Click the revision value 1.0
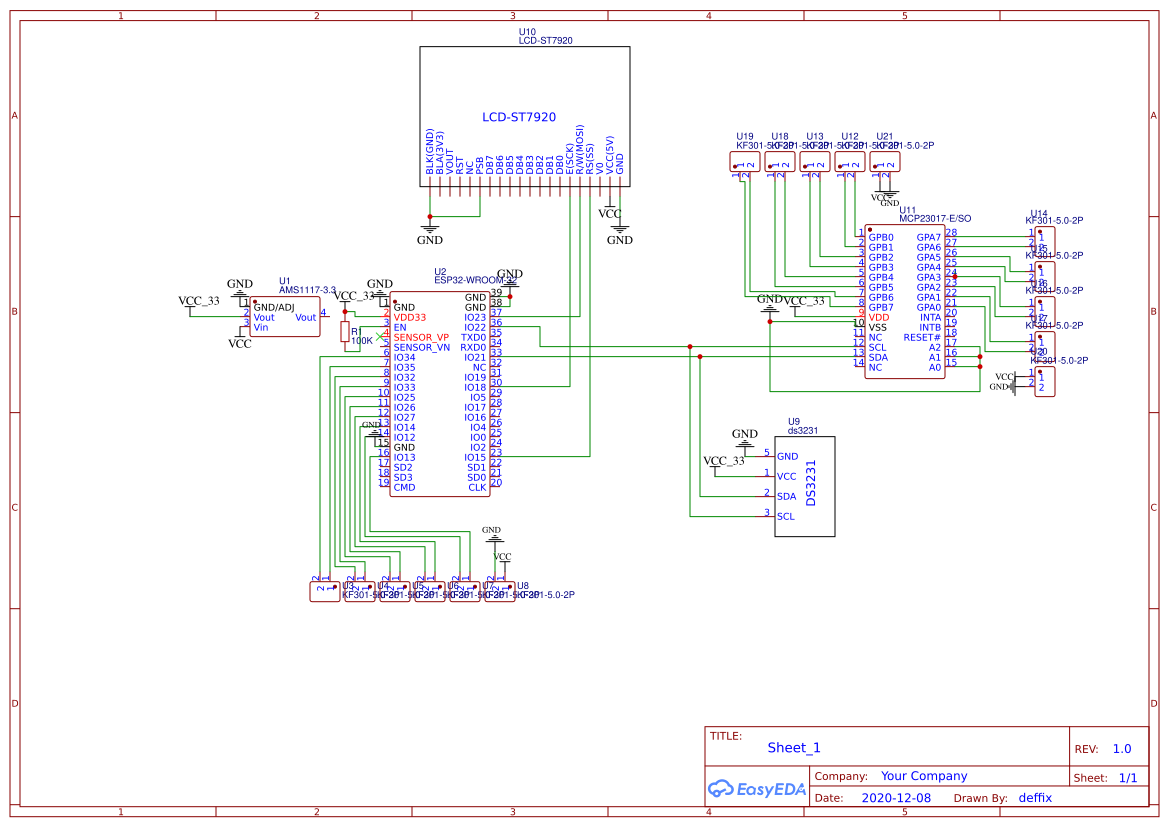 coord(1120,747)
